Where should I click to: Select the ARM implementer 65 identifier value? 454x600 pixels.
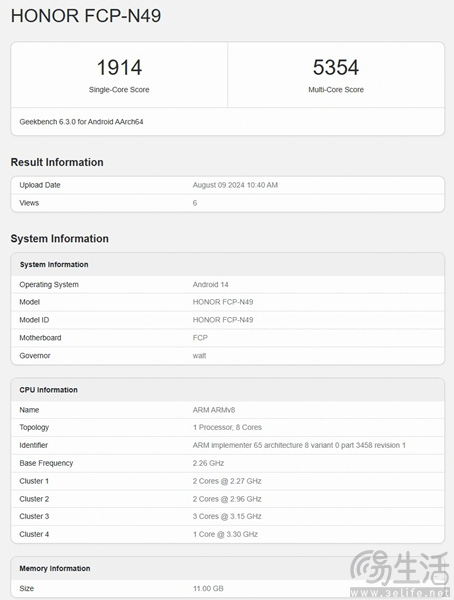tap(299, 445)
